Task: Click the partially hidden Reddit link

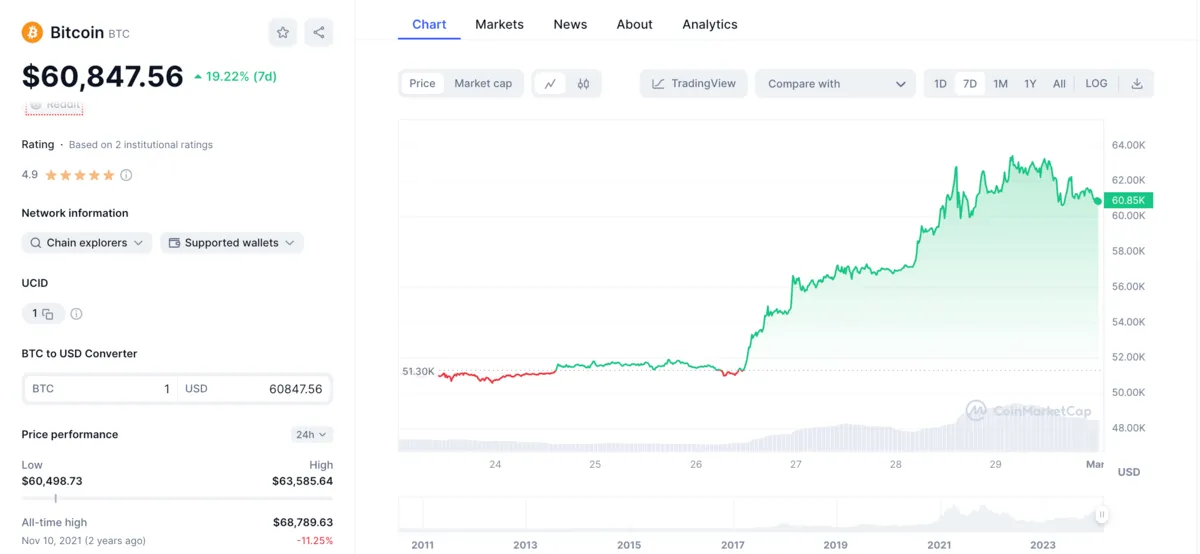Action: (x=54, y=106)
